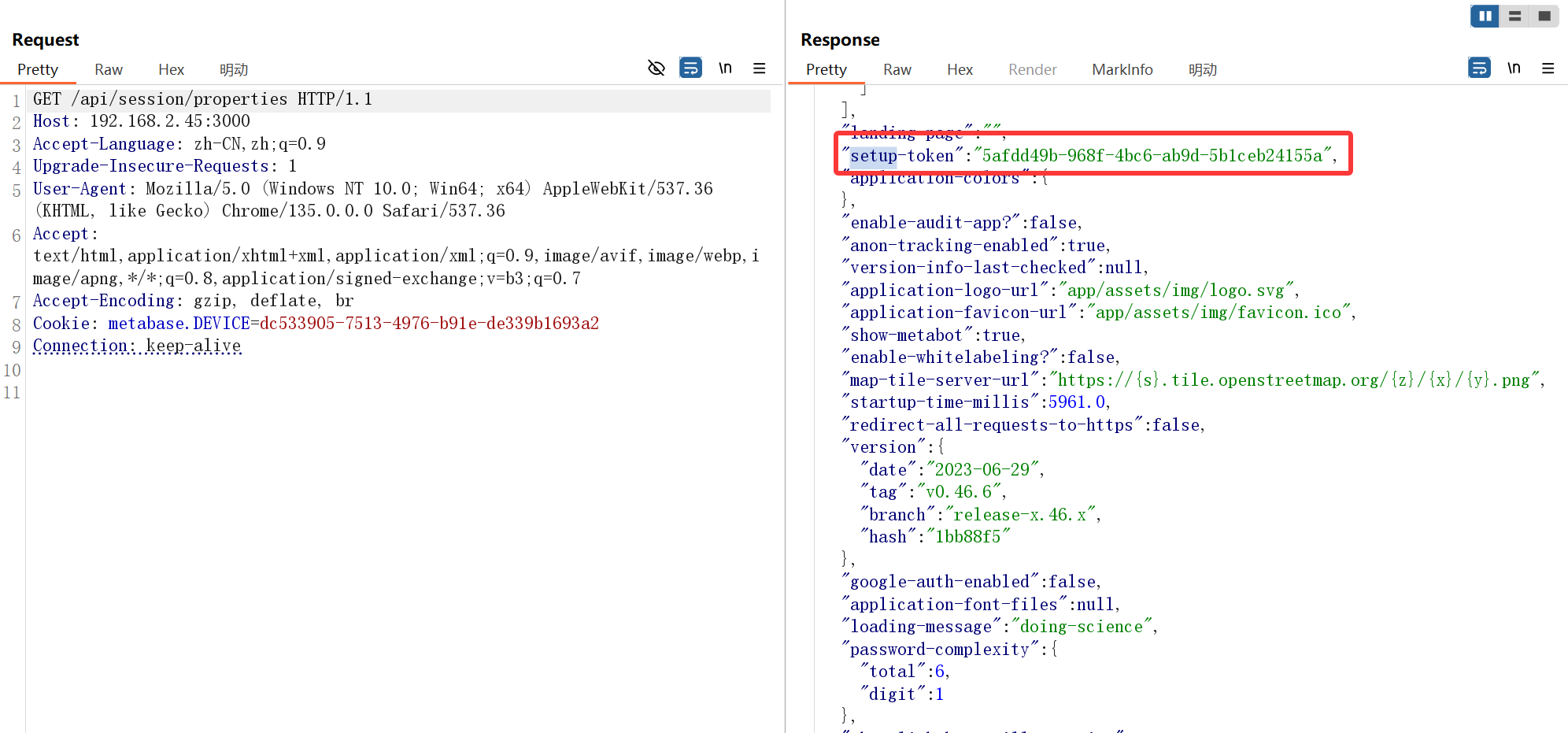Switch Request view to Hex tab
This screenshot has height=733, width=1568.
coord(171,70)
